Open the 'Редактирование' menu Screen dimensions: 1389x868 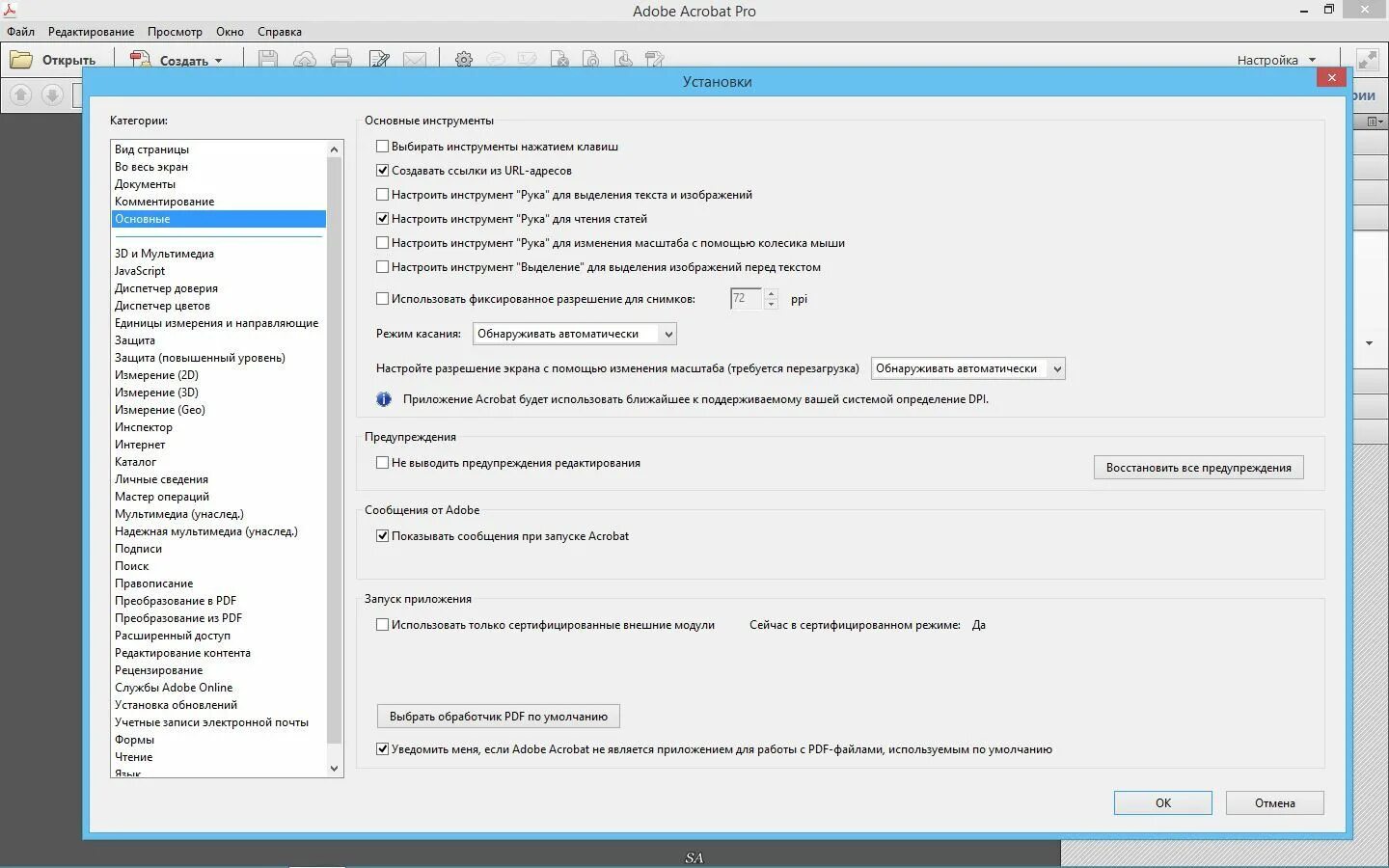pos(91,31)
